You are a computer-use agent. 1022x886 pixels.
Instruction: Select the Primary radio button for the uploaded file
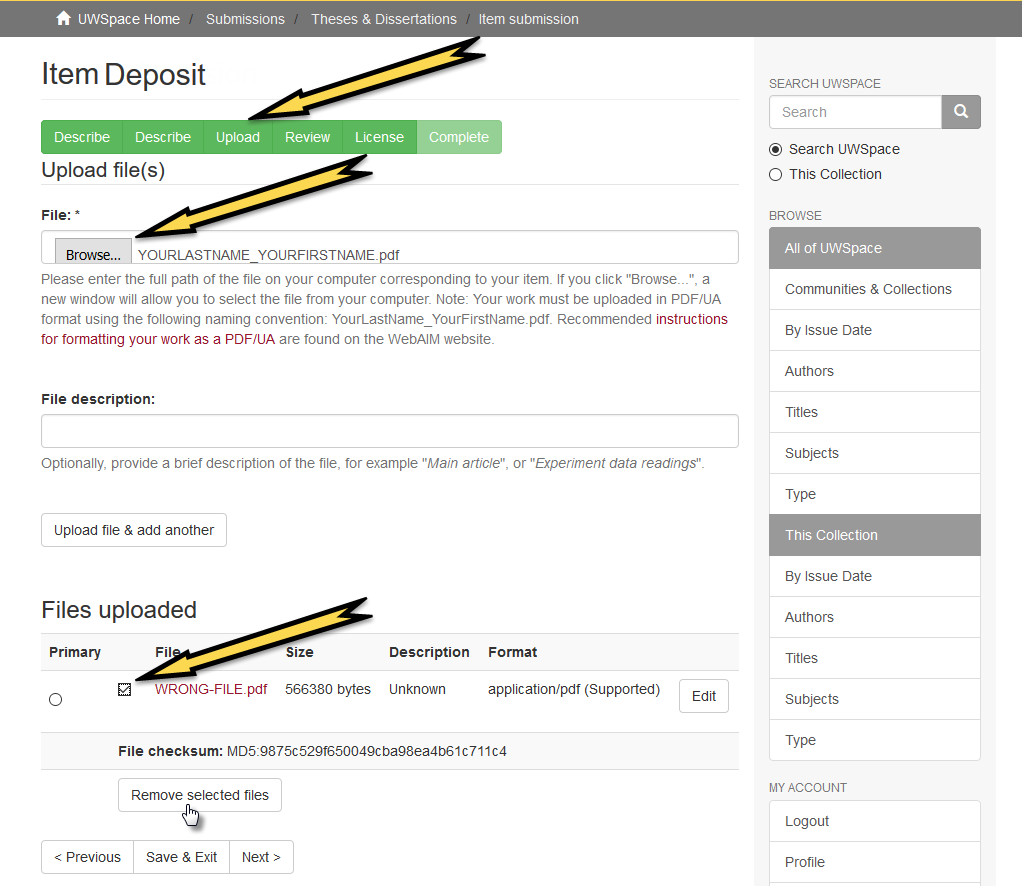pyautogui.click(x=55, y=699)
